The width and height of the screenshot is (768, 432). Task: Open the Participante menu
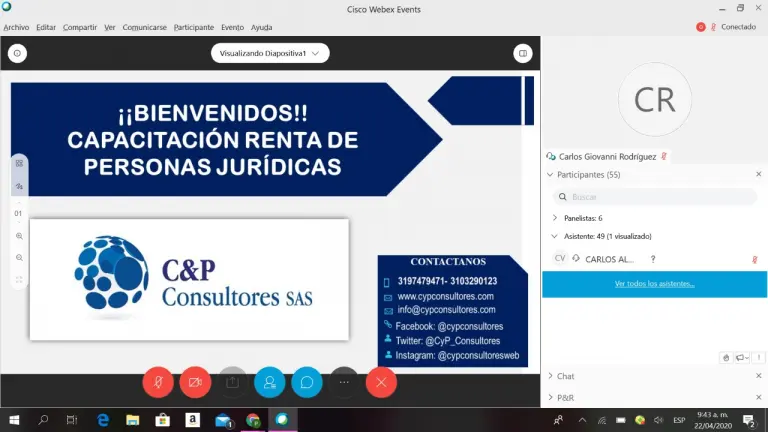coord(194,27)
